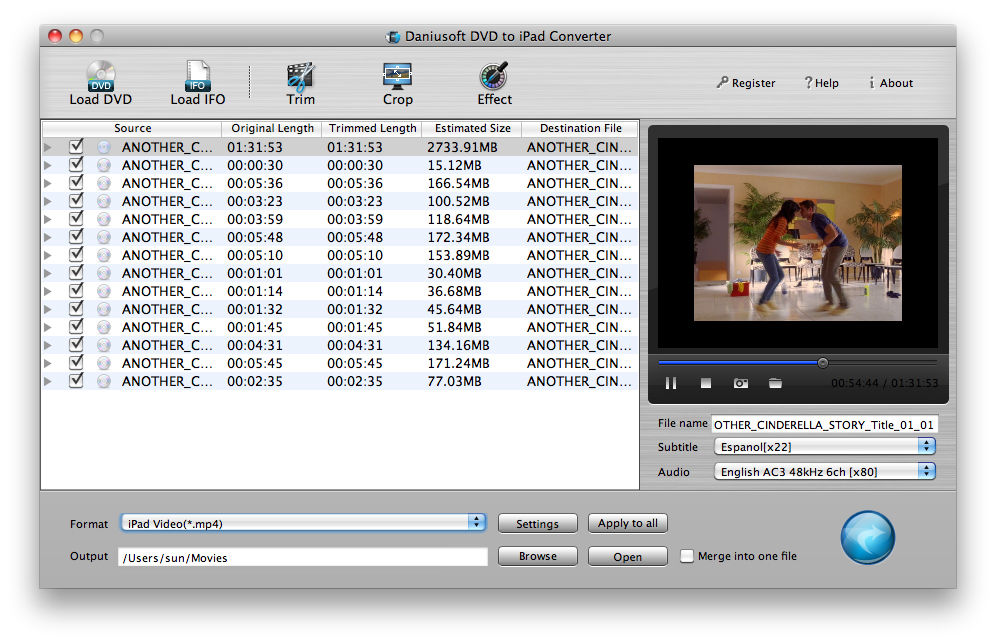Click the Register key link

pyautogui.click(x=746, y=83)
